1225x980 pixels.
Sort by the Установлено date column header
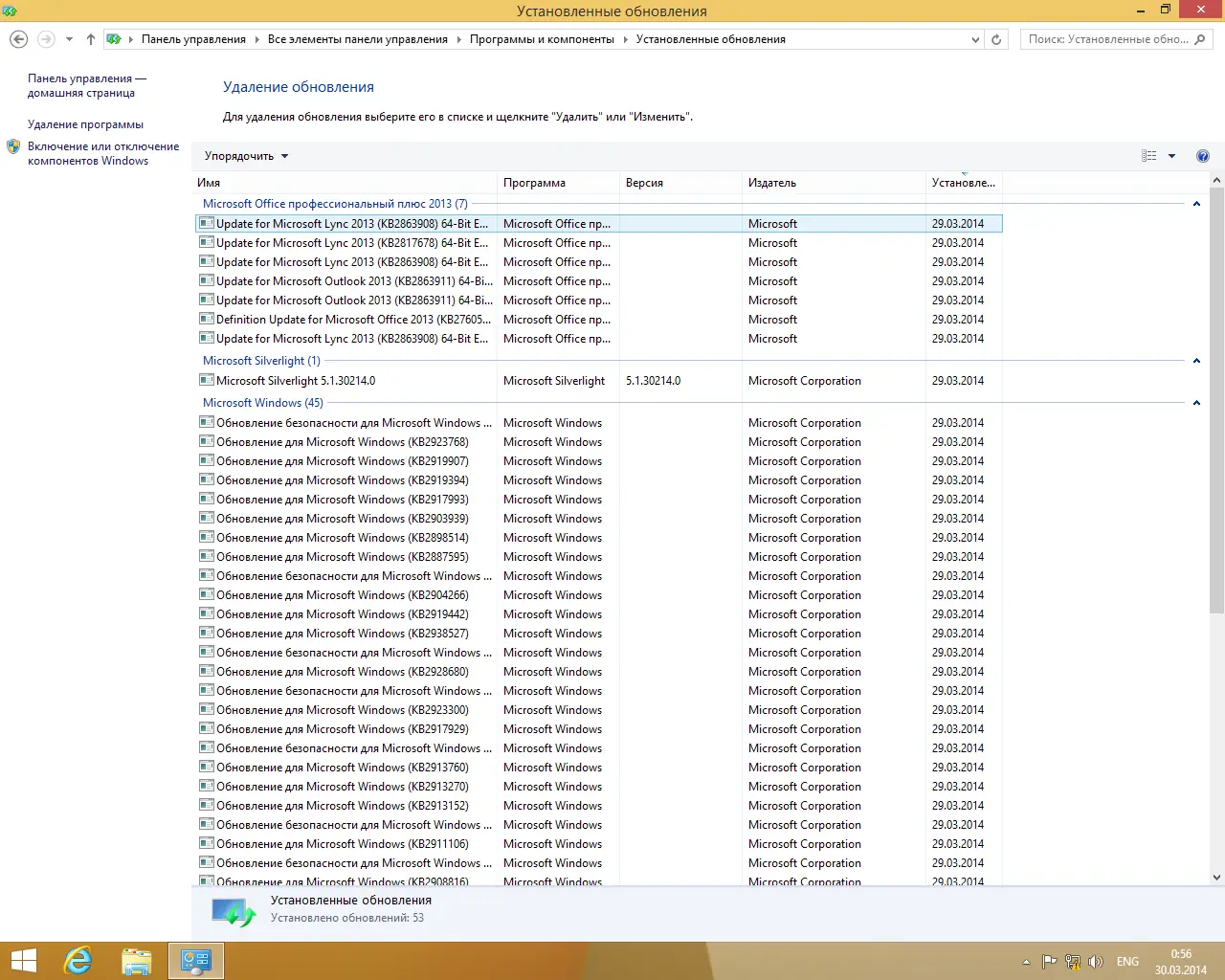tap(964, 183)
